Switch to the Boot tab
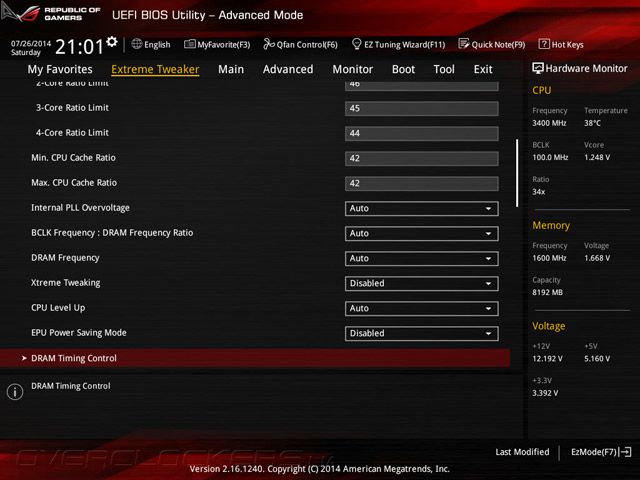The image size is (640, 480). pos(403,69)
